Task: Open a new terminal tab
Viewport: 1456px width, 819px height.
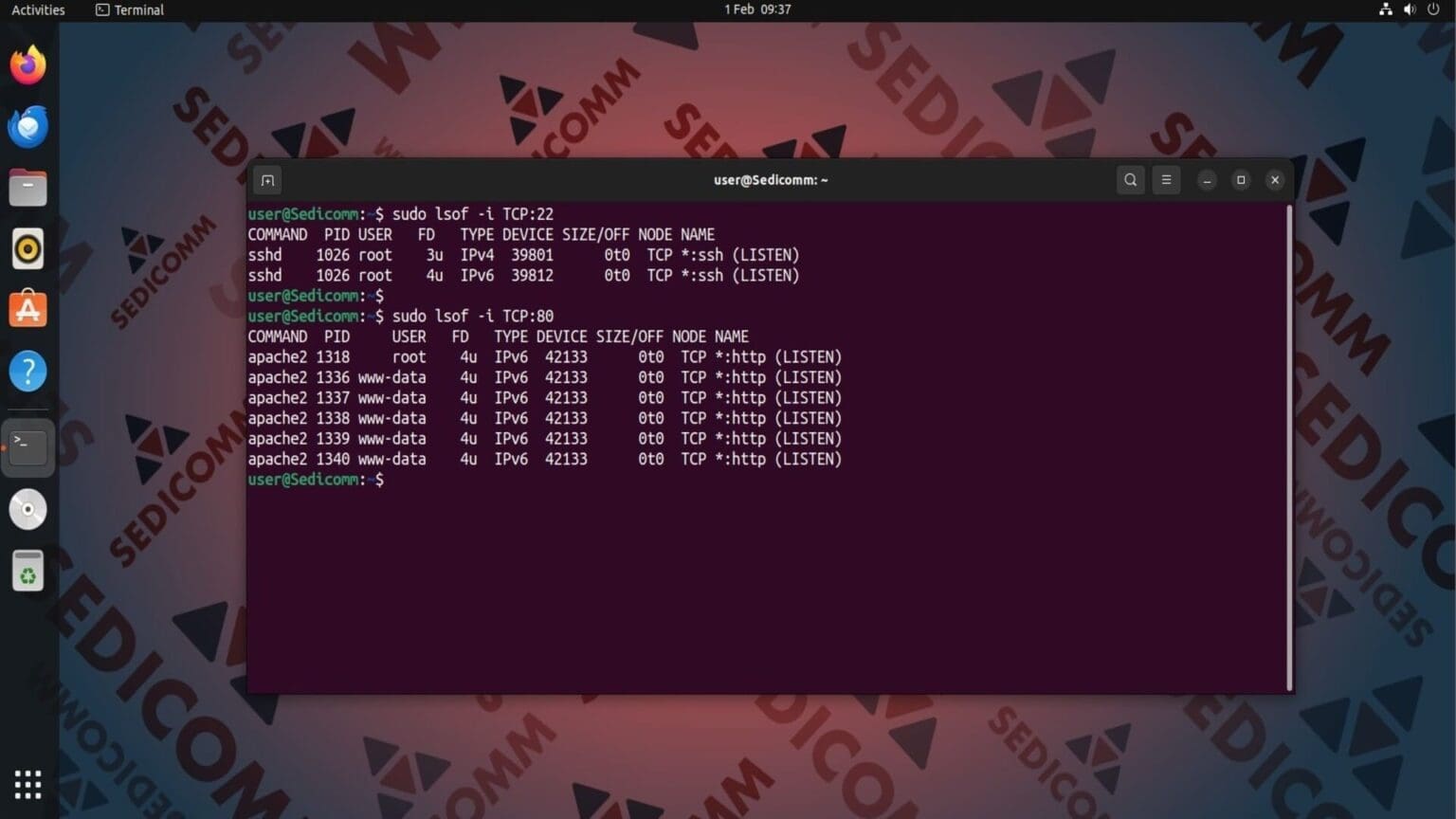Action: click(266, 179)
